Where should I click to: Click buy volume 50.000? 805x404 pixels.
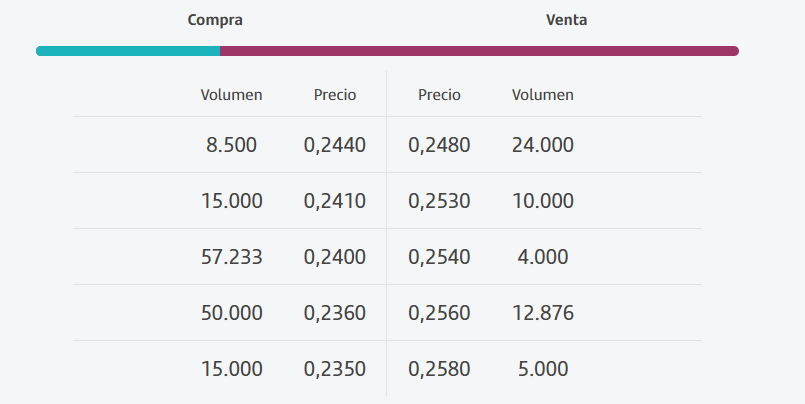tap(231, 313)
